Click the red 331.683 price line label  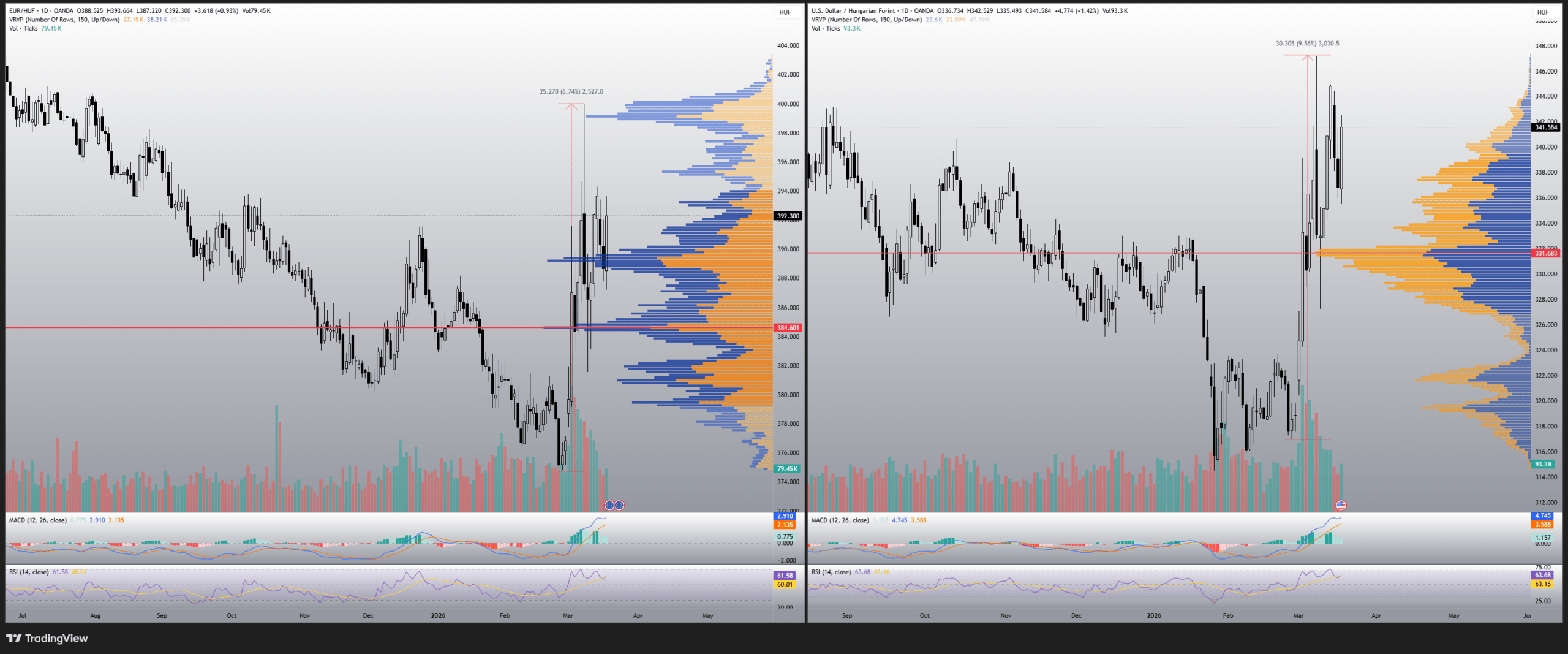pos(1545,253)
